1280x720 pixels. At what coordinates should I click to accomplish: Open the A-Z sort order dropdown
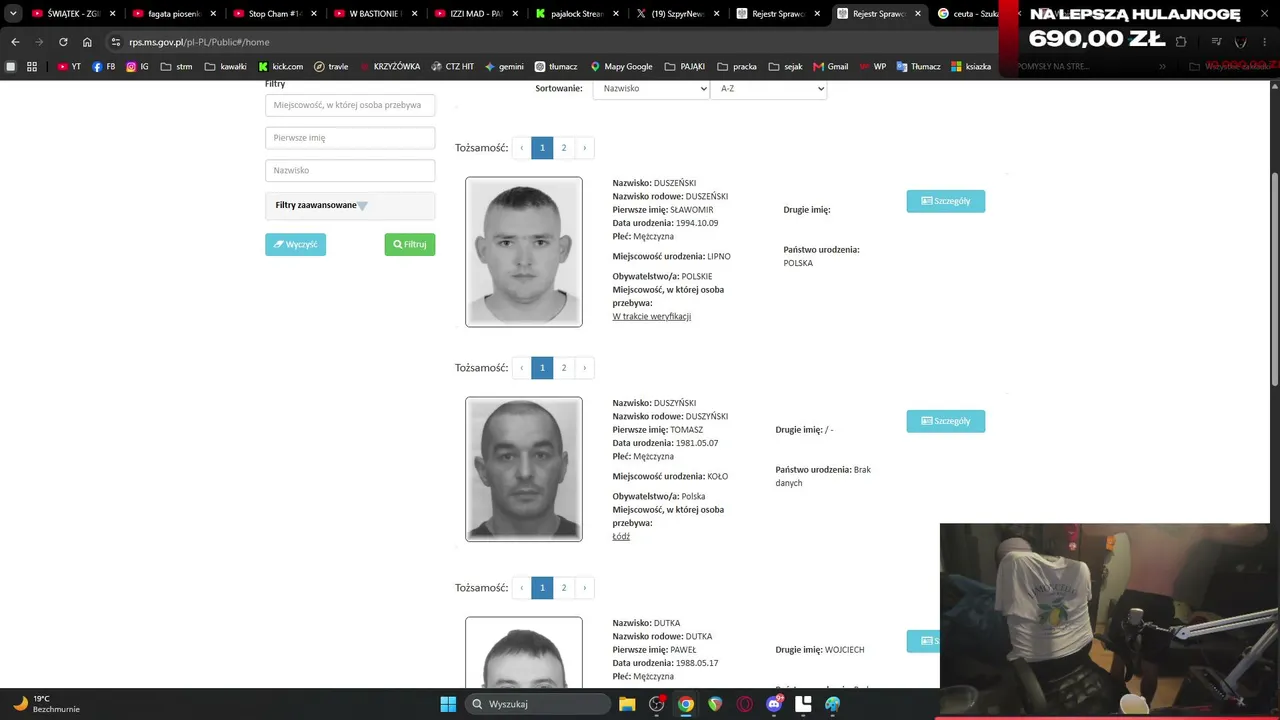click(x=768, y=88)
